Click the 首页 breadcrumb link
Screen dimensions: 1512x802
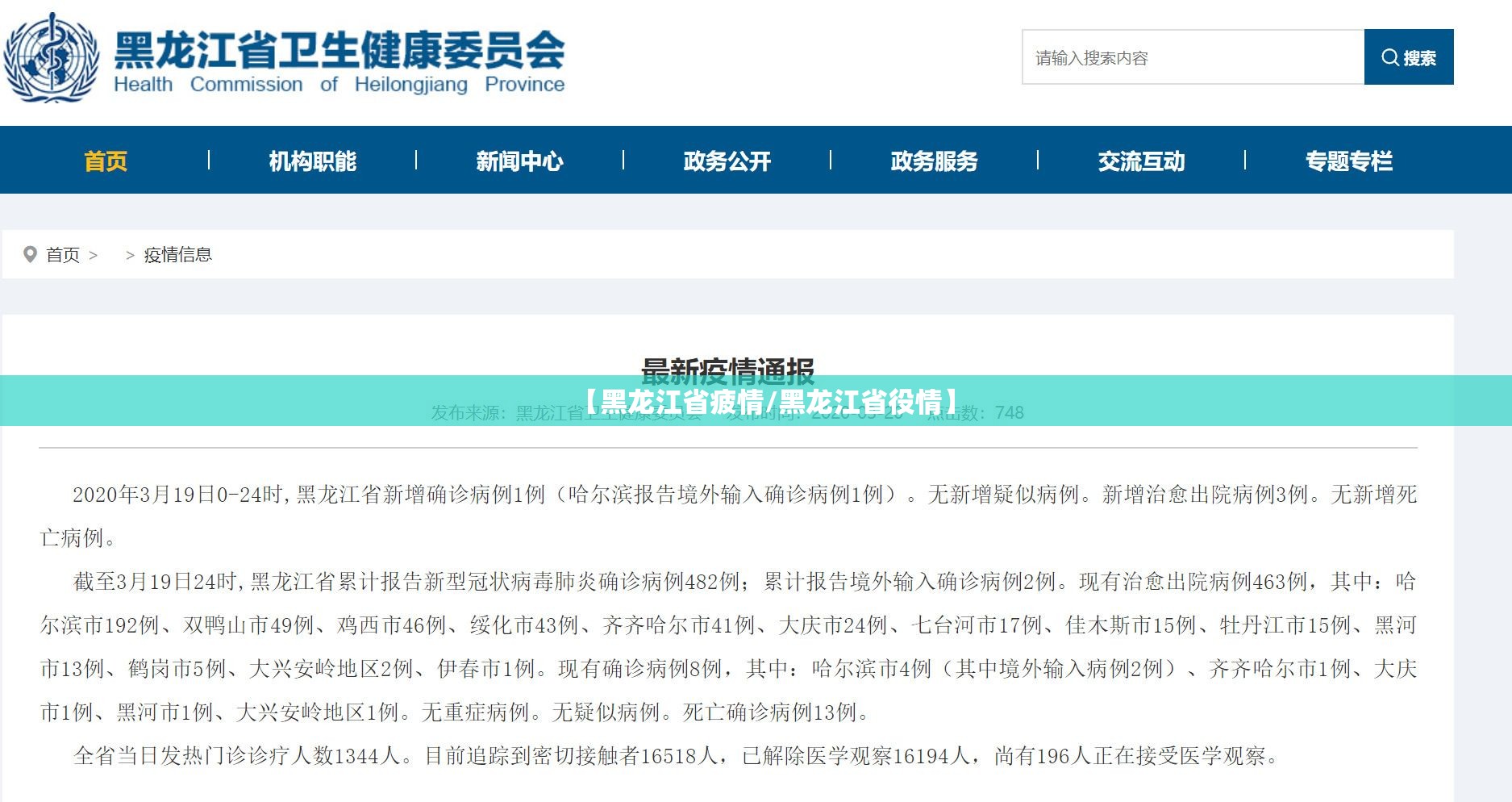63,255
